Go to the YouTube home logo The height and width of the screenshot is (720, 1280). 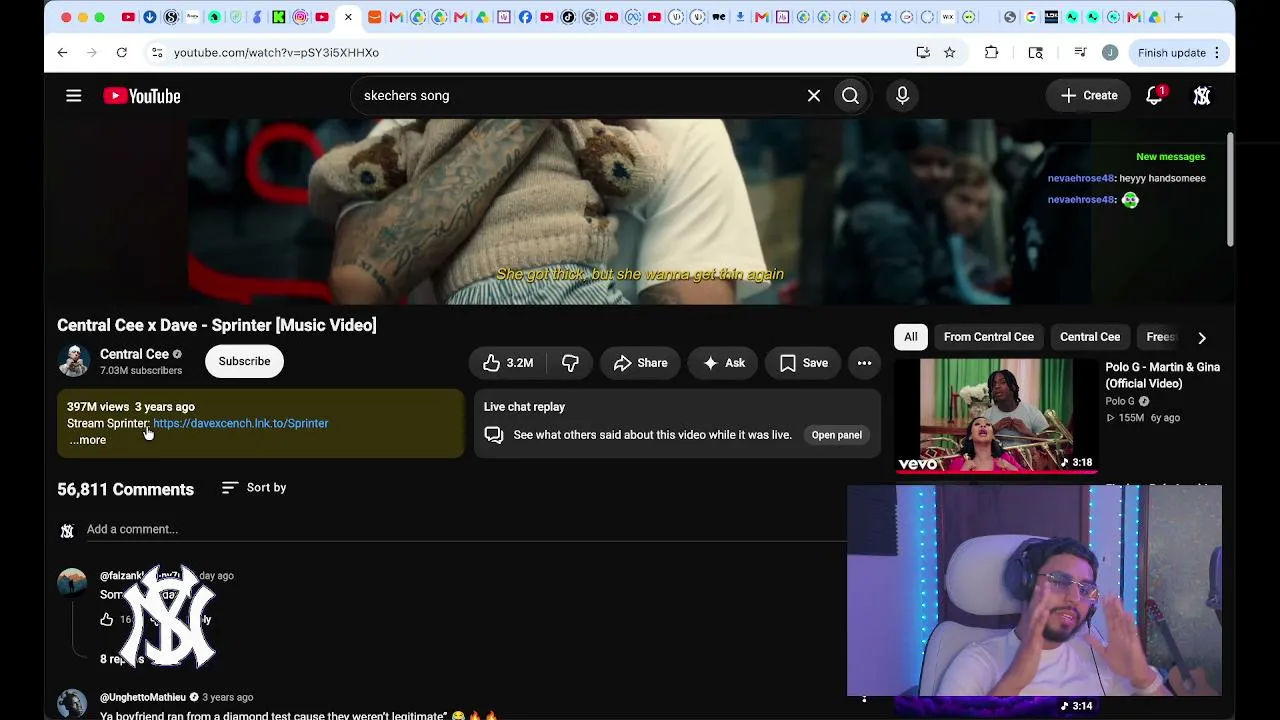(142, 96)
